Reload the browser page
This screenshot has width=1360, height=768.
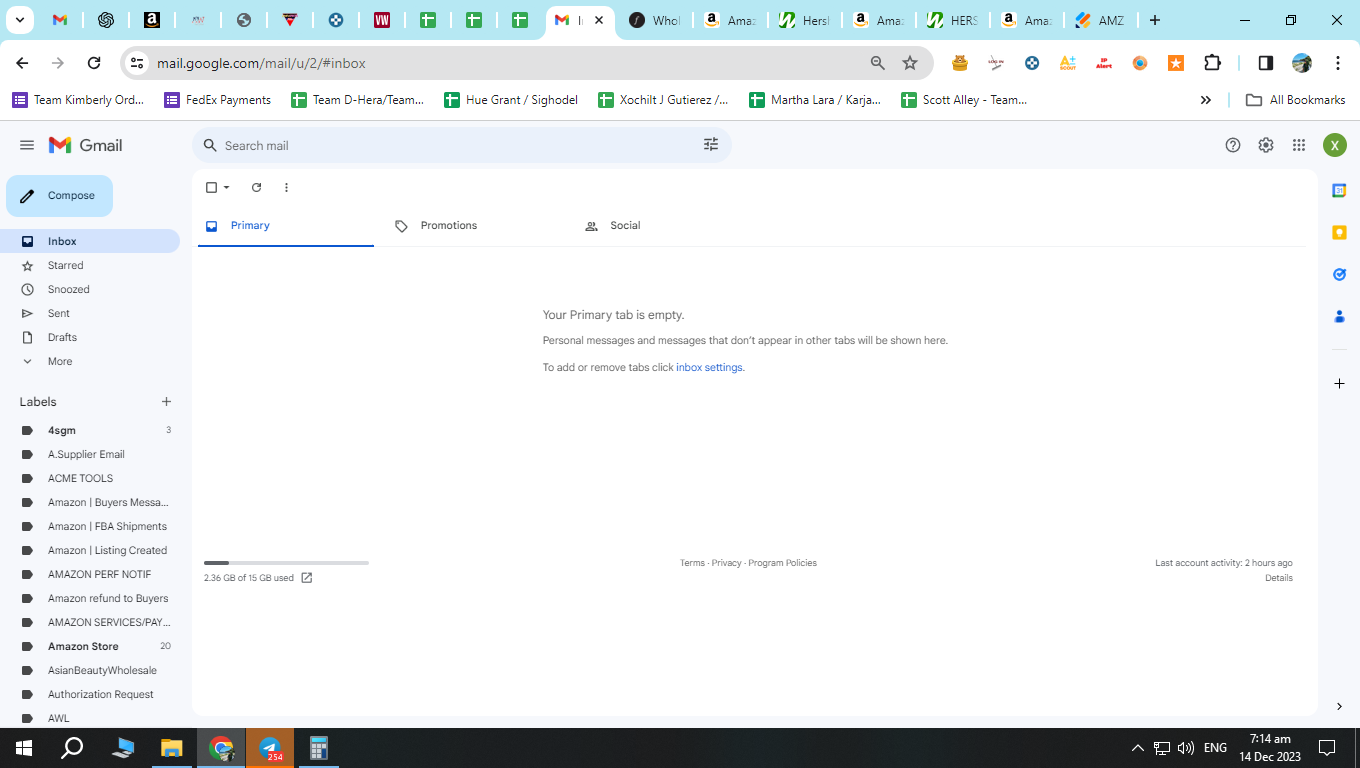click(94, 63)
